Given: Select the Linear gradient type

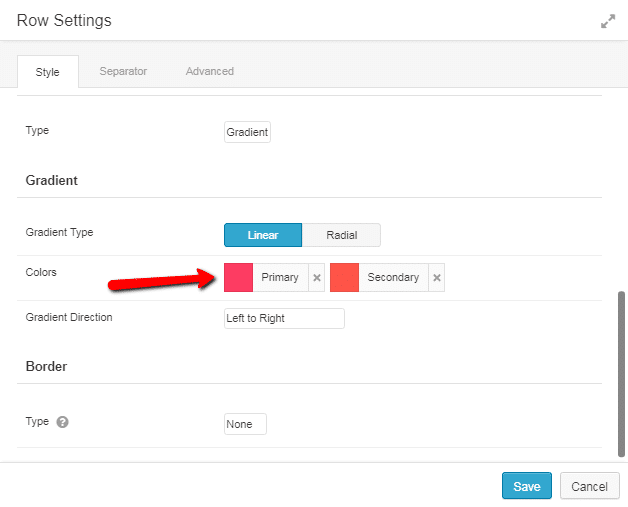Looking at the screenshot, I should click(263, 235).
